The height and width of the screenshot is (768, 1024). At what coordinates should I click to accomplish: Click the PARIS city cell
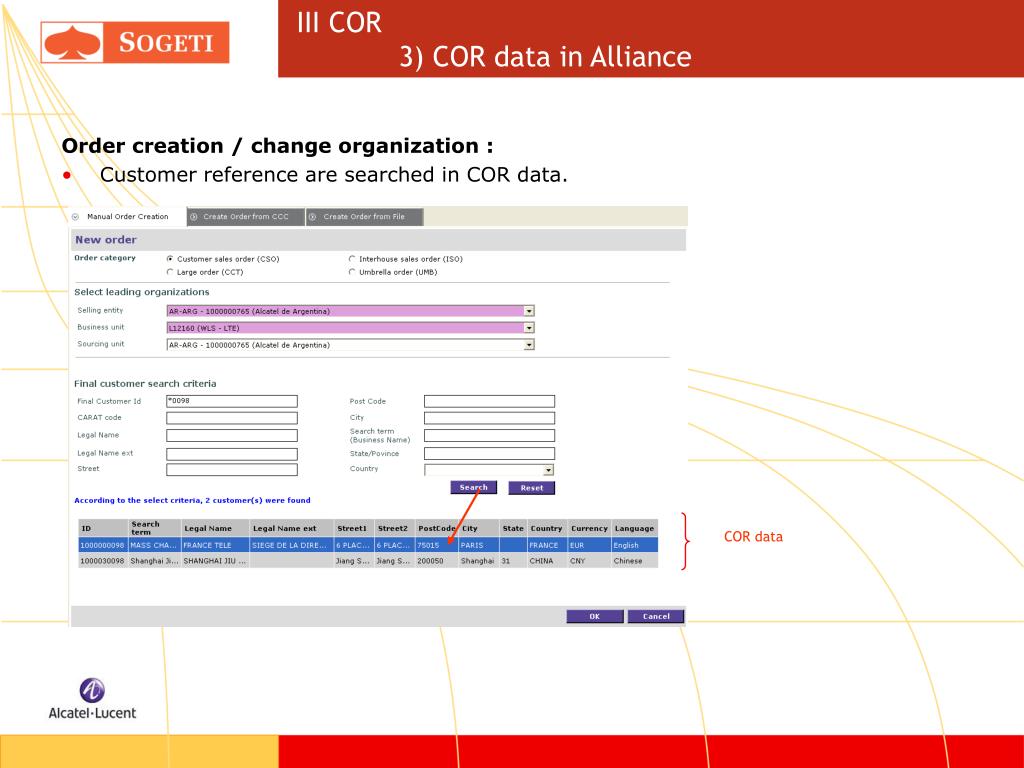pos(479,545)
